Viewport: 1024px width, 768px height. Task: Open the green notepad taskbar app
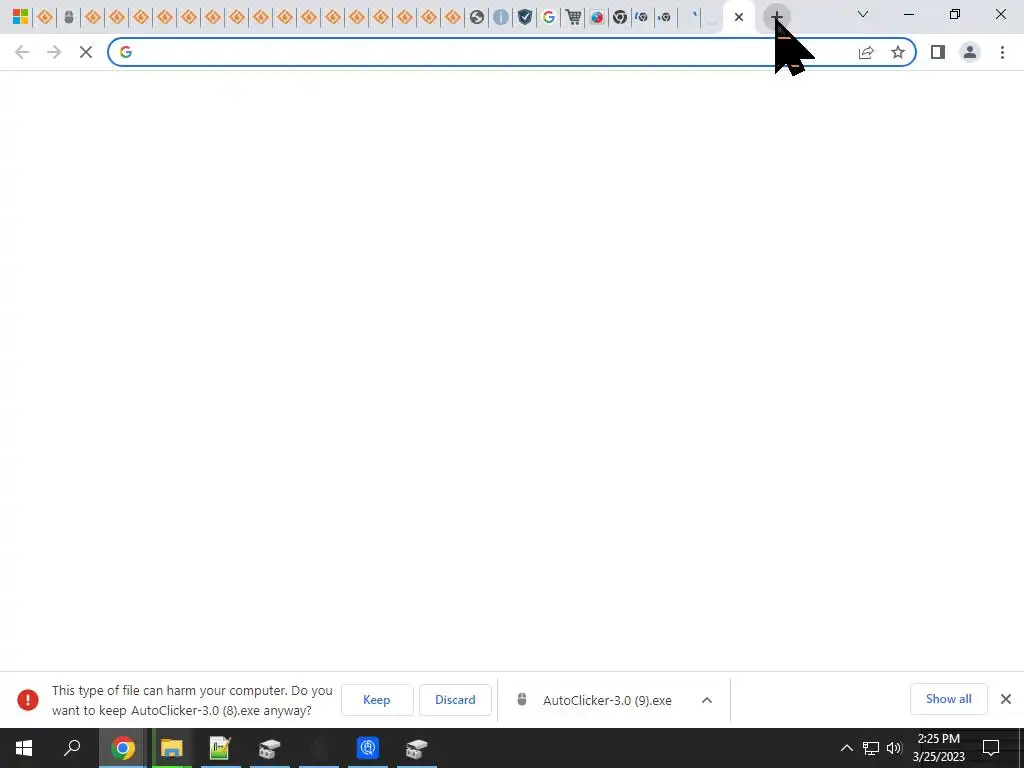[x=220, y=748]
